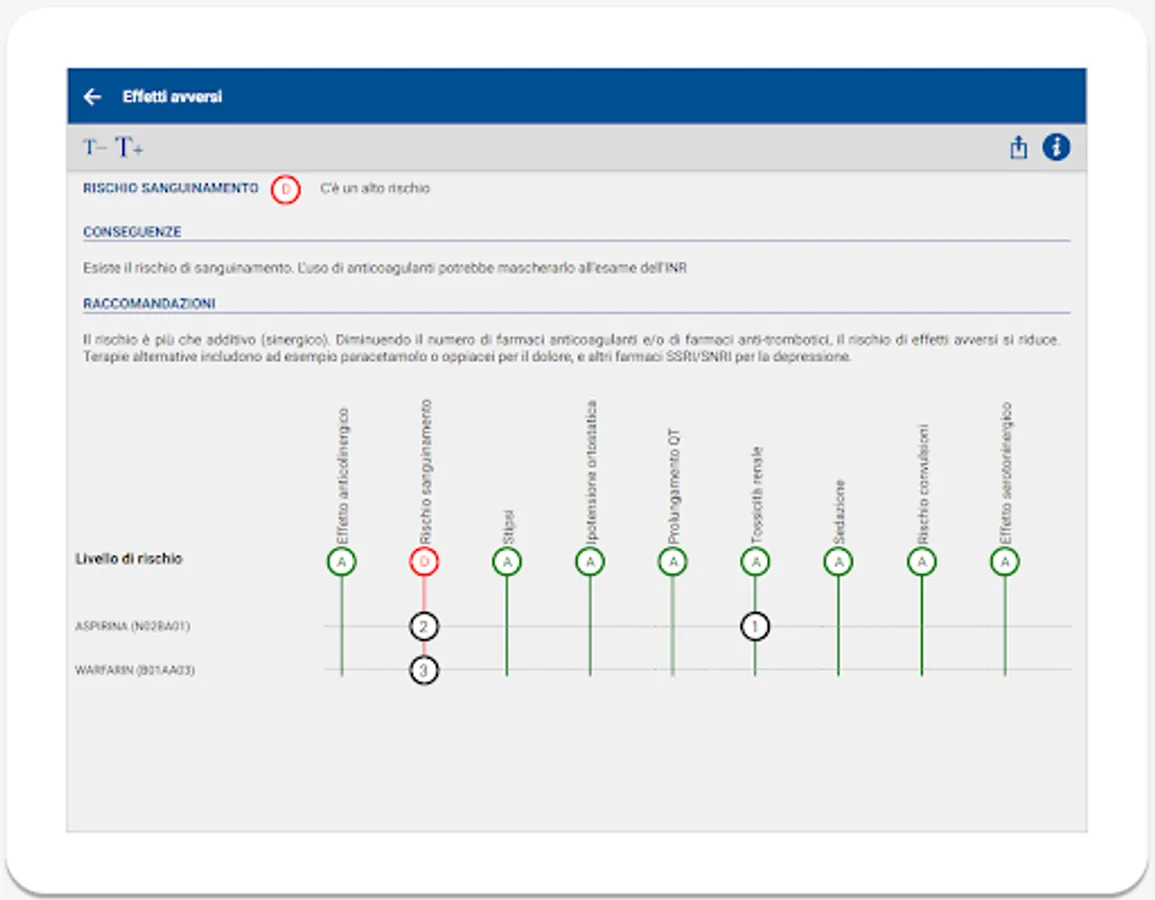The height and width of the screenshot is (900, 1155).
Task: Click the Effetto anticolinergico column label
Action: [x=343, y=477]
